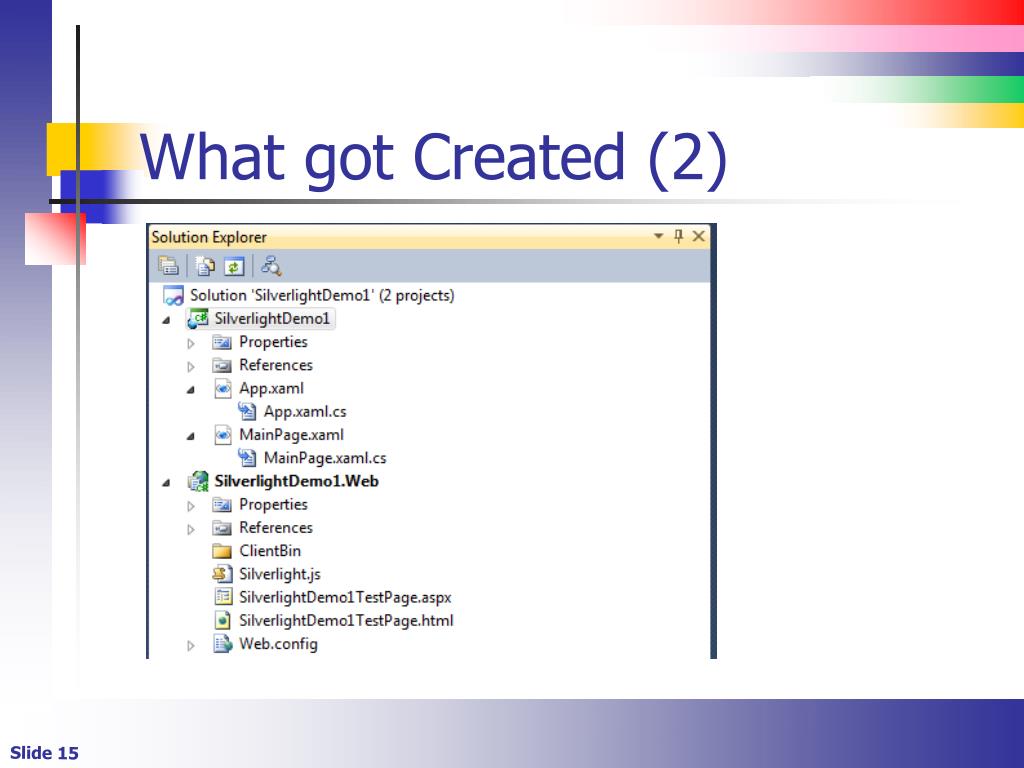Select References under SilverlightDemo1.Web

click(x=276, y=528)
